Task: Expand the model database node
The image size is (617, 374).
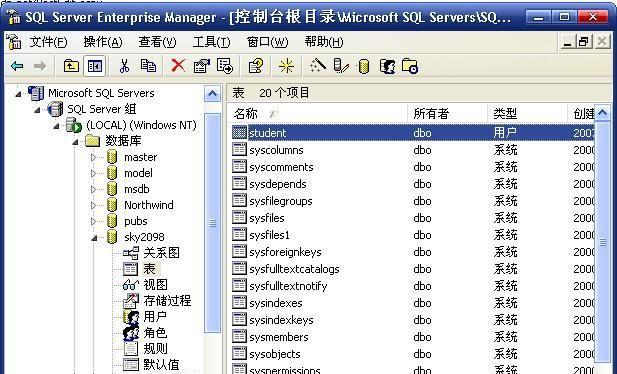Action: pyautogui.click(x=93, y=173)
